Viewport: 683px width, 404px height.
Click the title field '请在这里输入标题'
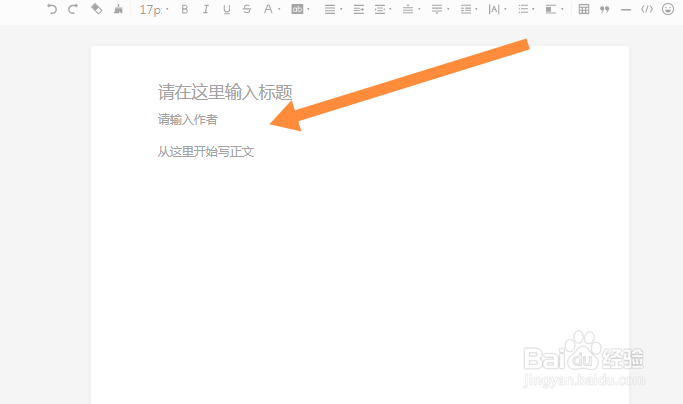tap(225, 92)
